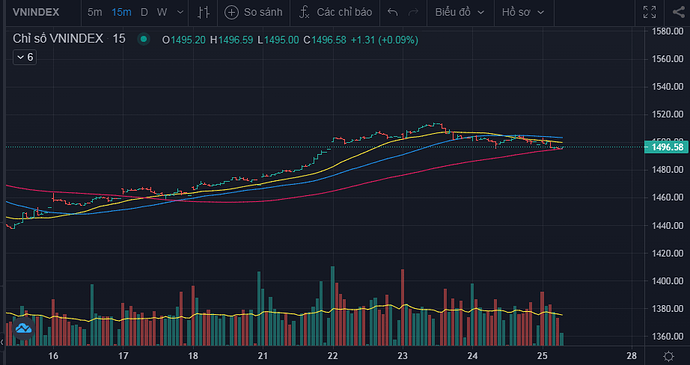The image size is (690, 365).
Task: Toggle the green market status dot
Action: (143, 40)
